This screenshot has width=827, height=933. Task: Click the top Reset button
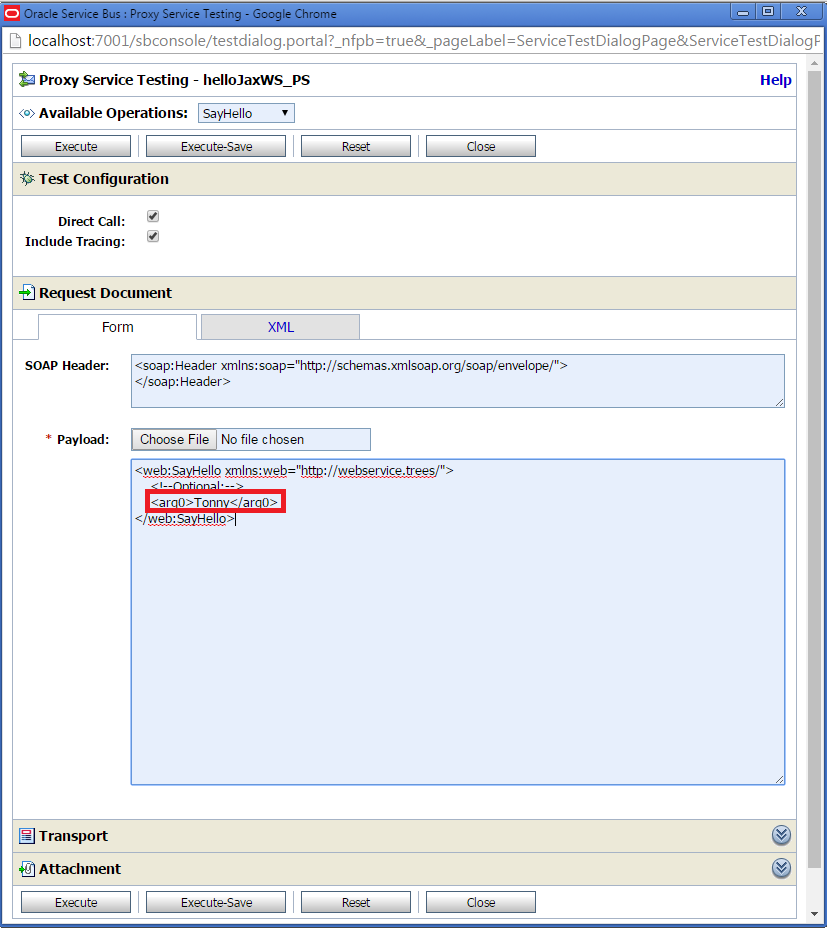pos(356,146)
